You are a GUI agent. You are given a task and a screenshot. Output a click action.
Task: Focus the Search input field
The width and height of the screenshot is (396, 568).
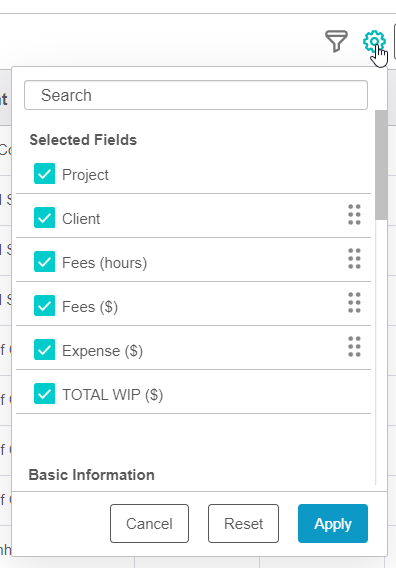pyautogui.click(x=196, y=95)
